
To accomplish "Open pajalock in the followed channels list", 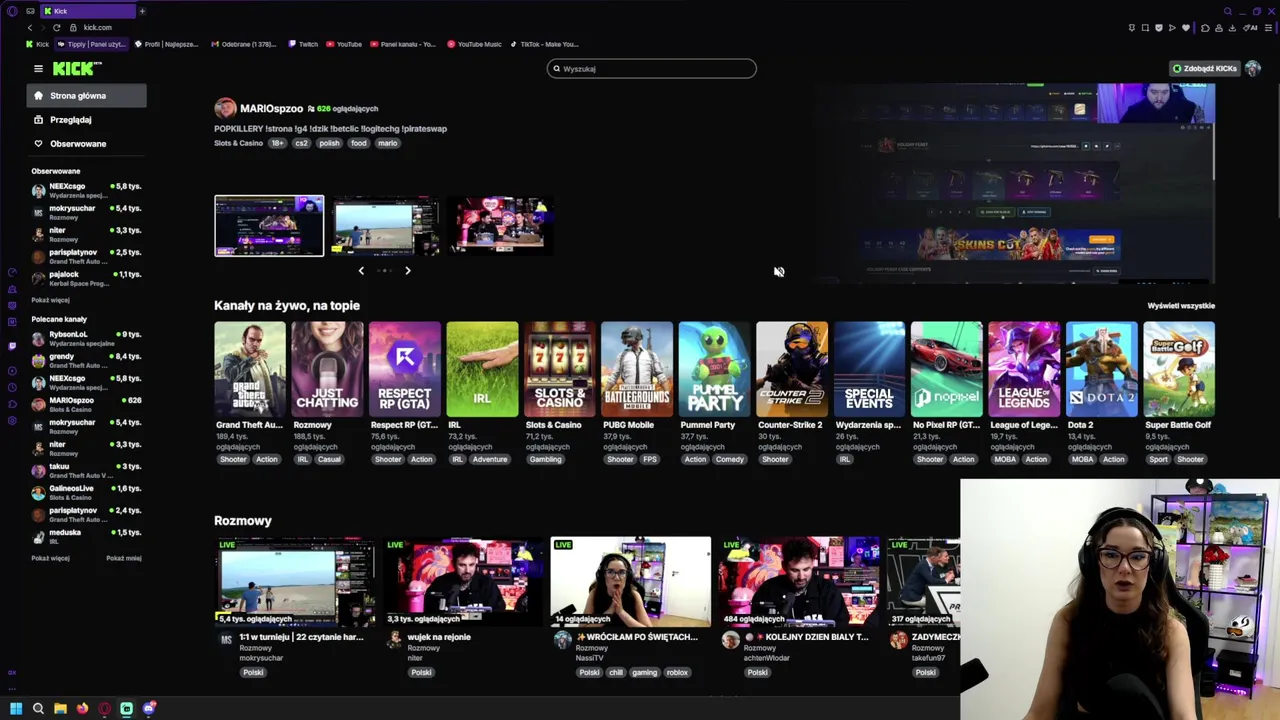I will tap(86, 278).
